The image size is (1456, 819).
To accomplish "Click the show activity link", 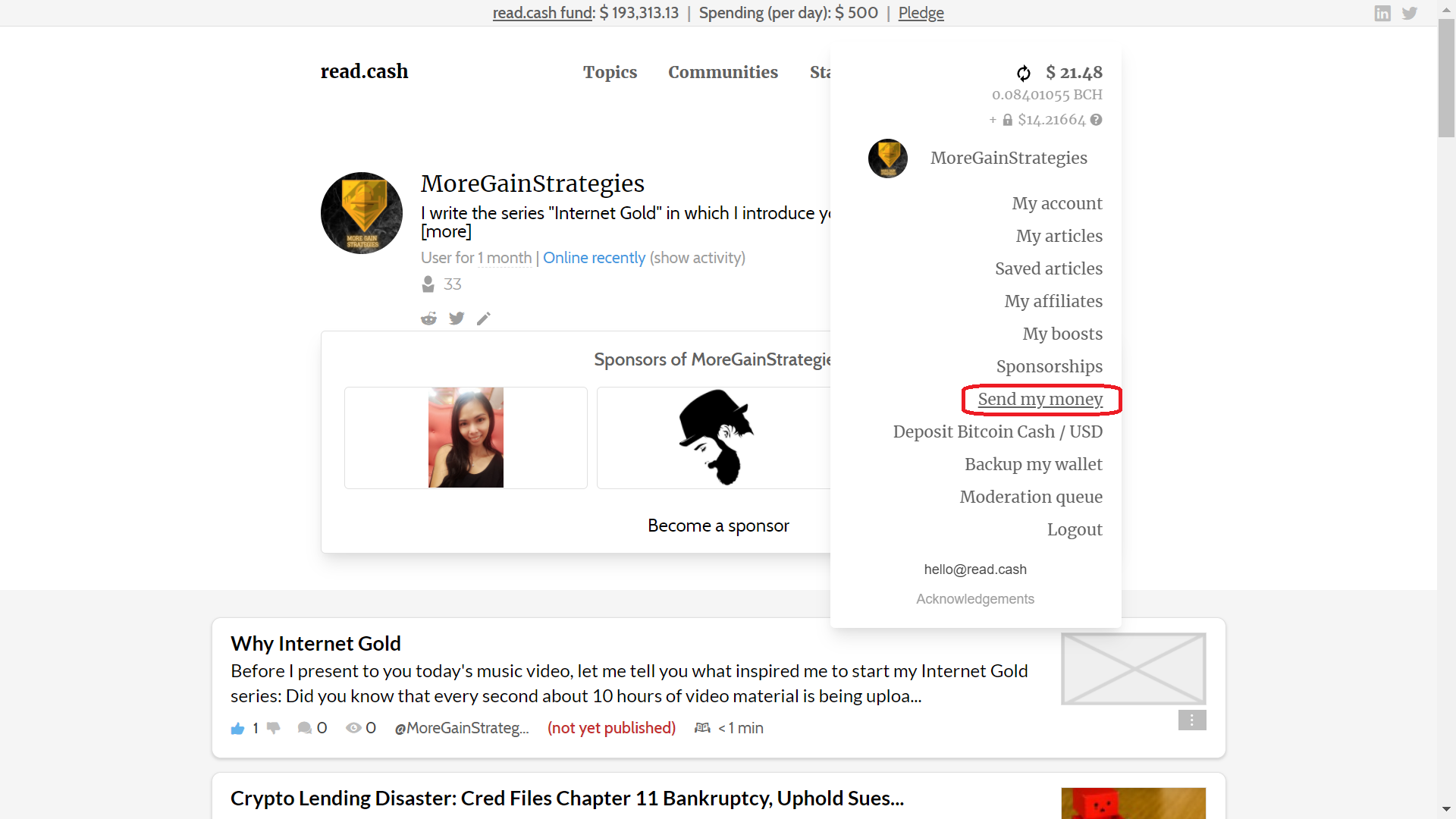I will (x=698, y=258).
